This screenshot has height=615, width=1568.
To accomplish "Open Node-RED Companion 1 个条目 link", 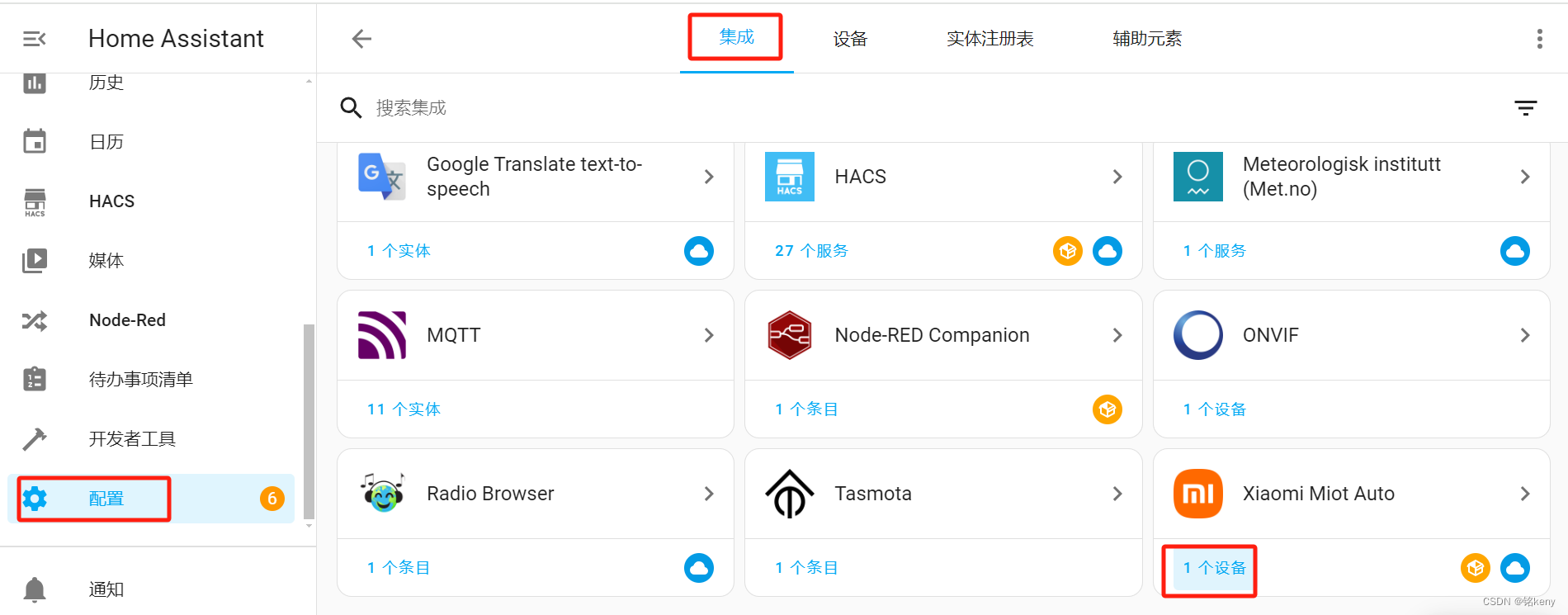I will pos(806,409).
